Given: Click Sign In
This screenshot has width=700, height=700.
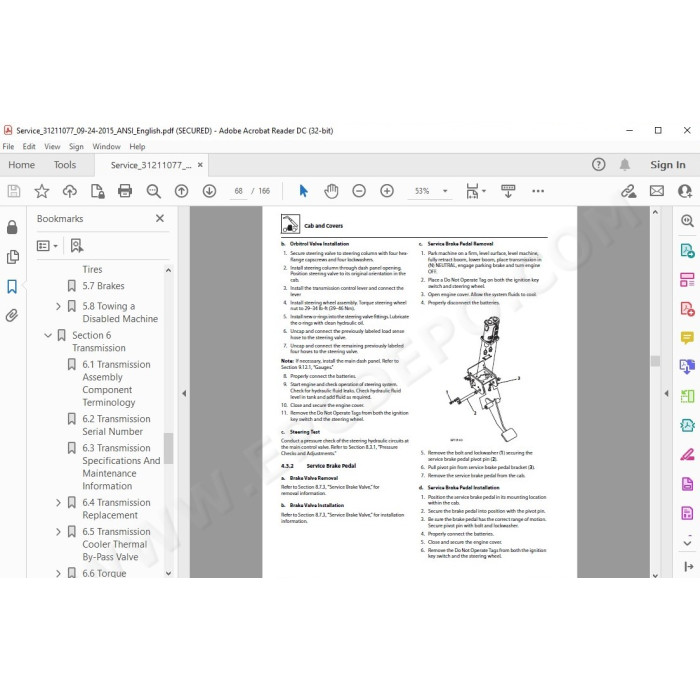Looking at the screenshot, I should 667,165.
